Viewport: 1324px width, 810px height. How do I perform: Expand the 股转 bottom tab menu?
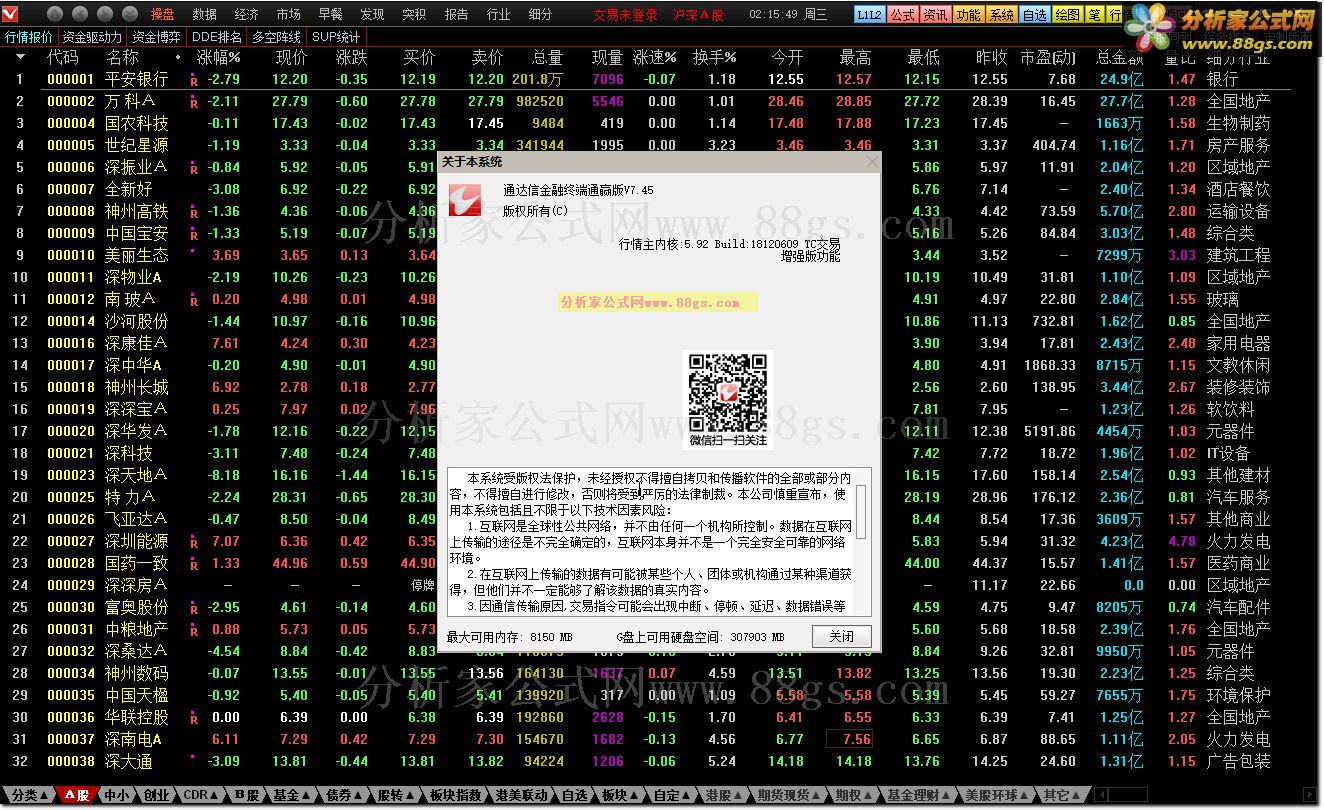pos(395,795)
